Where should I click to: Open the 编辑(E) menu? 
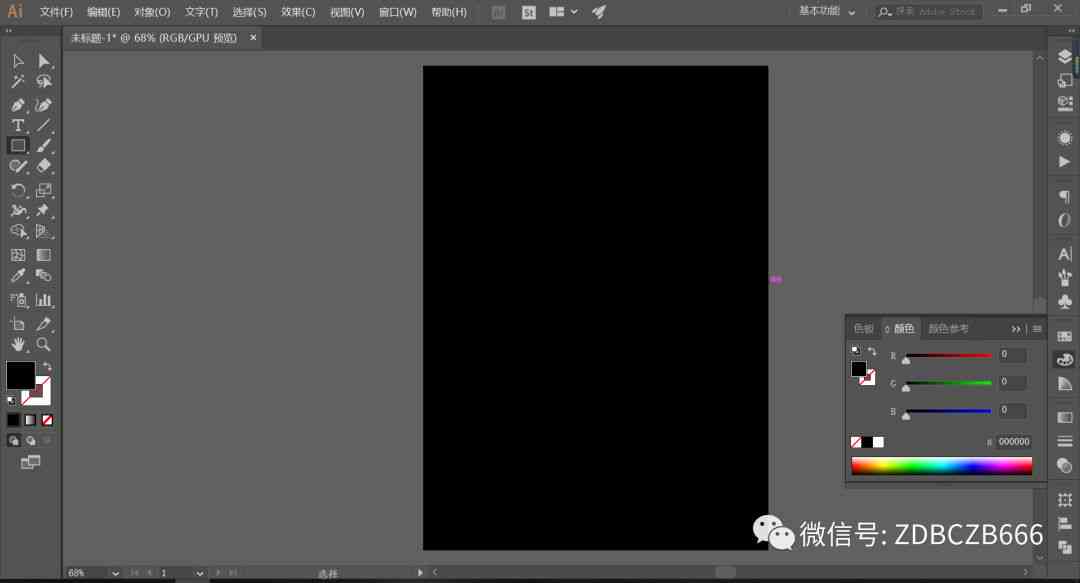(x=103, y=12)
